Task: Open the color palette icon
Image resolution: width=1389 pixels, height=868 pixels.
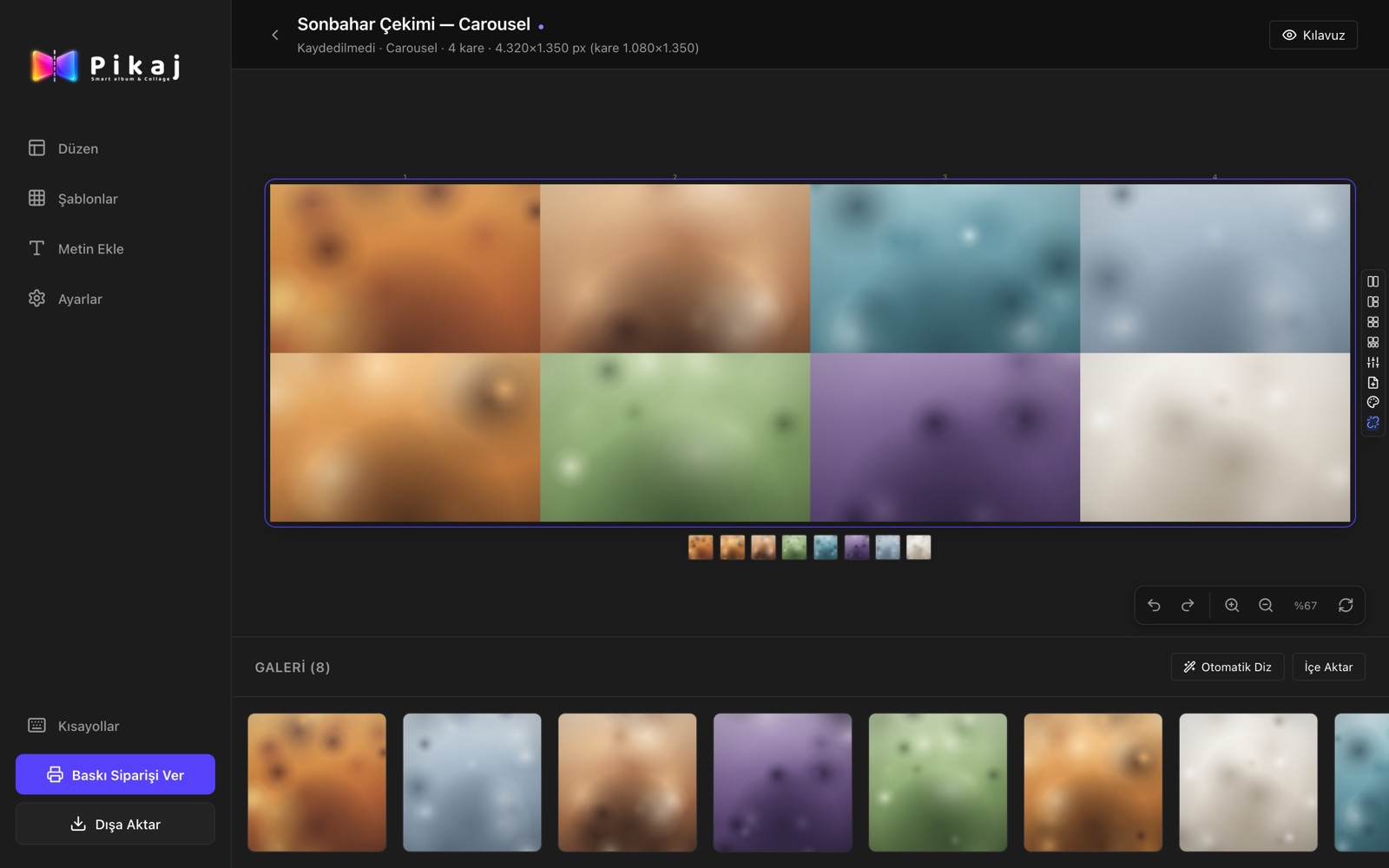Action: point(1373,403)
